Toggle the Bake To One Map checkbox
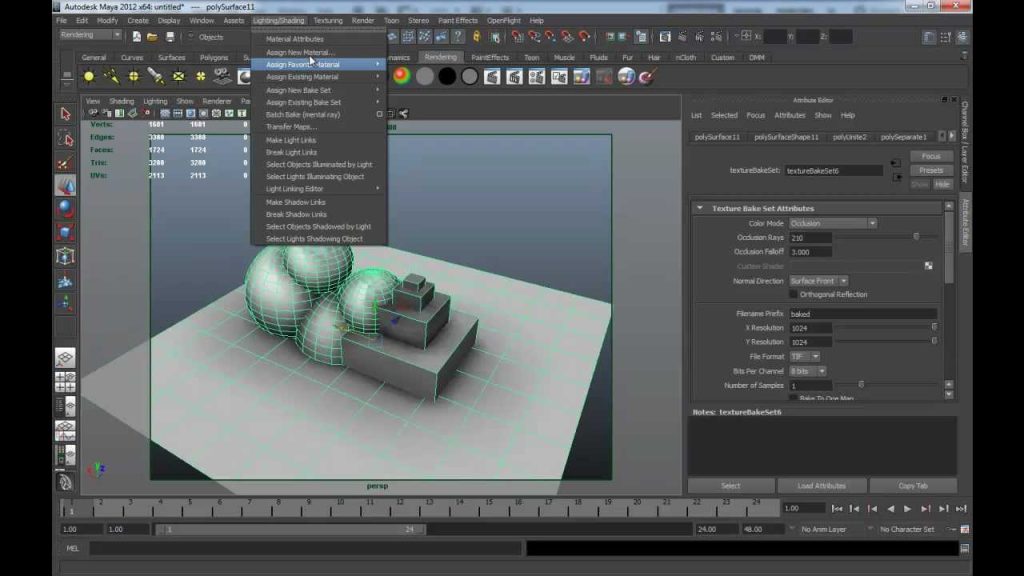 pyautogui.click(x=793, y=398)
